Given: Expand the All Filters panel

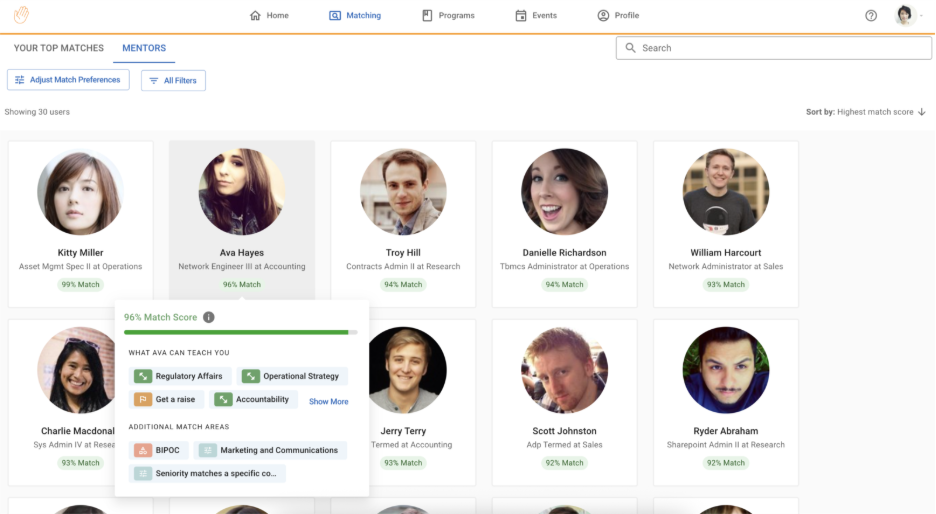Looking at the screenshot, I should pos(173,80).
